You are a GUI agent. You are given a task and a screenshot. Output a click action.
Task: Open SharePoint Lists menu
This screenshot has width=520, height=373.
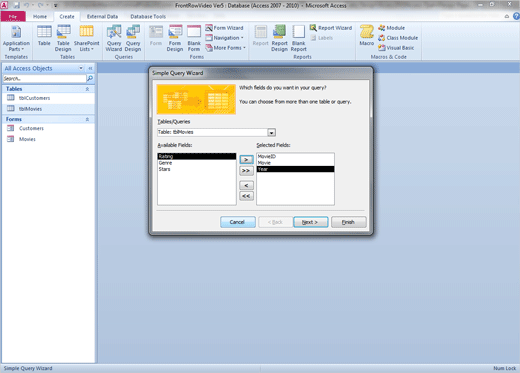[x=86, y=39]
